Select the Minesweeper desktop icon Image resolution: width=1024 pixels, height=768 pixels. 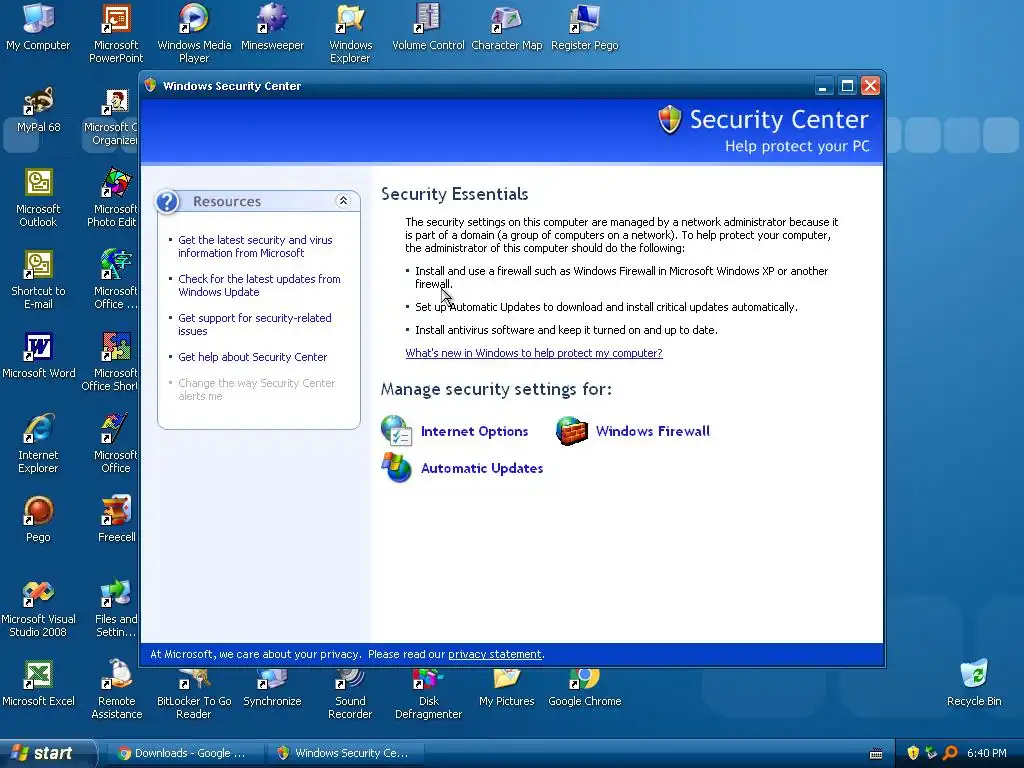[272, 26]
